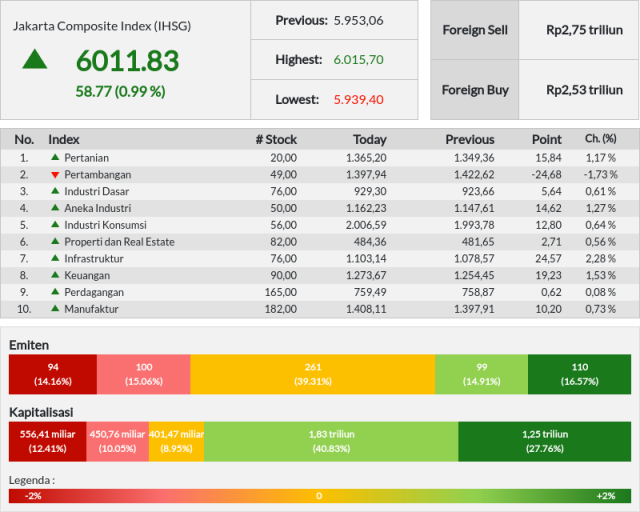The image size is (640, 512).
Task: Click the green arrow beside Industri Konsumsi
Action: pos(55,224)
